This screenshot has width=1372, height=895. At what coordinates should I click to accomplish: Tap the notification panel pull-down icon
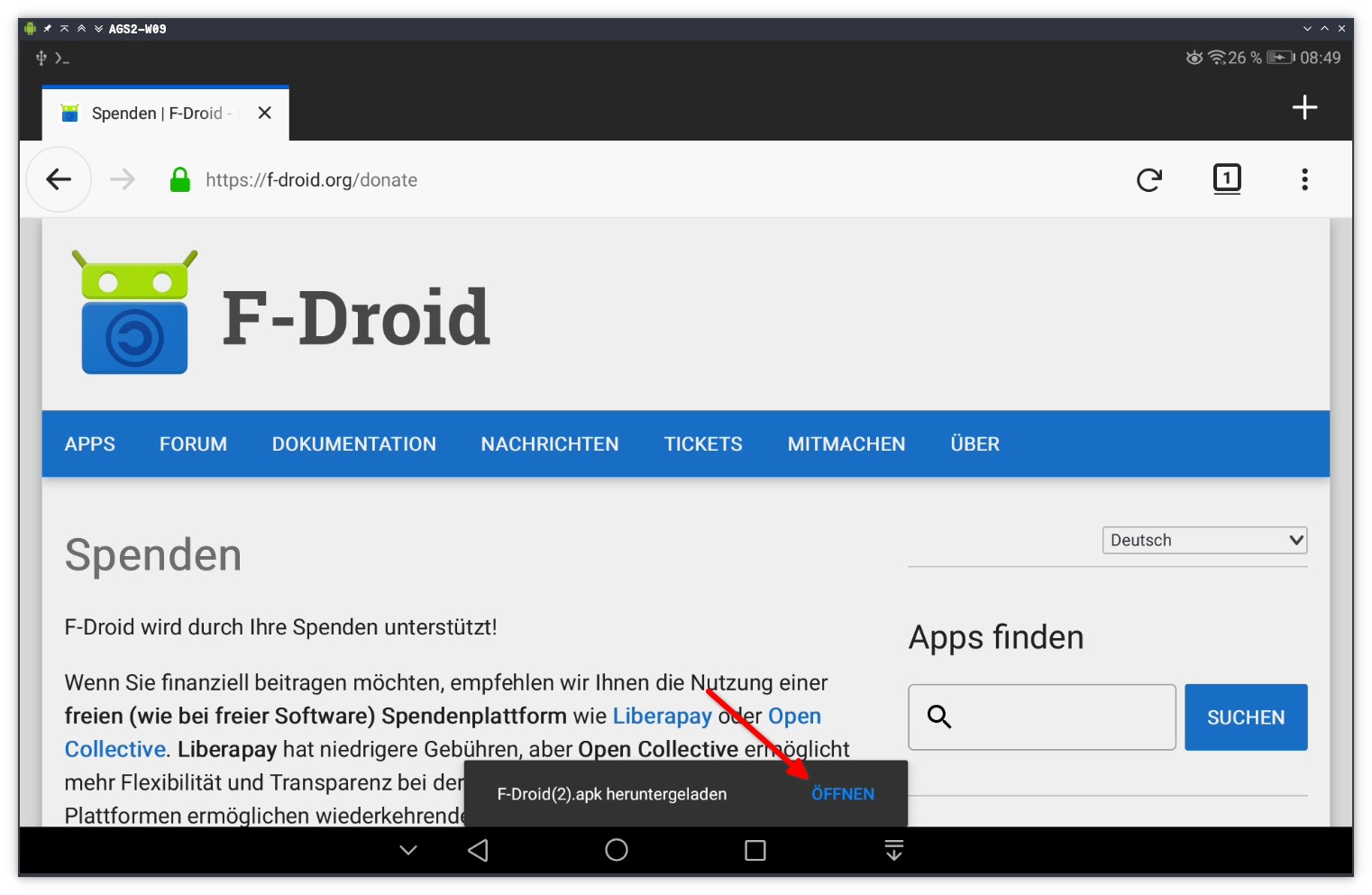coord(893,850)
